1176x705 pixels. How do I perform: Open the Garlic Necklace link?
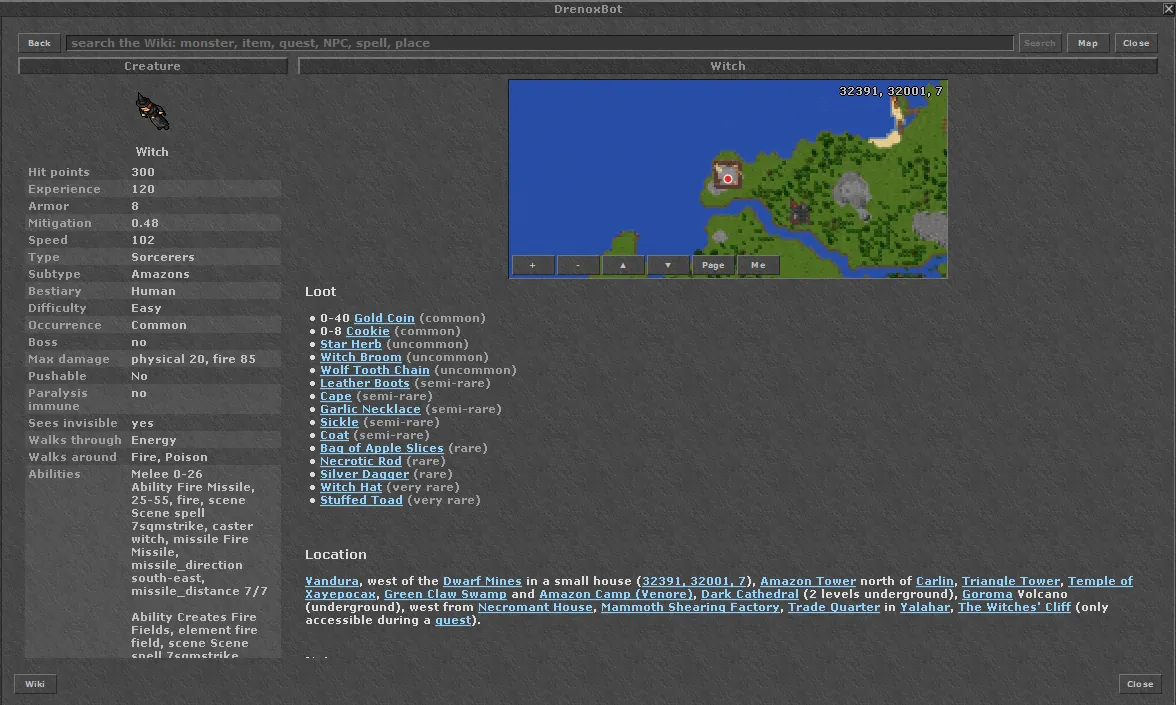(370, 409)
